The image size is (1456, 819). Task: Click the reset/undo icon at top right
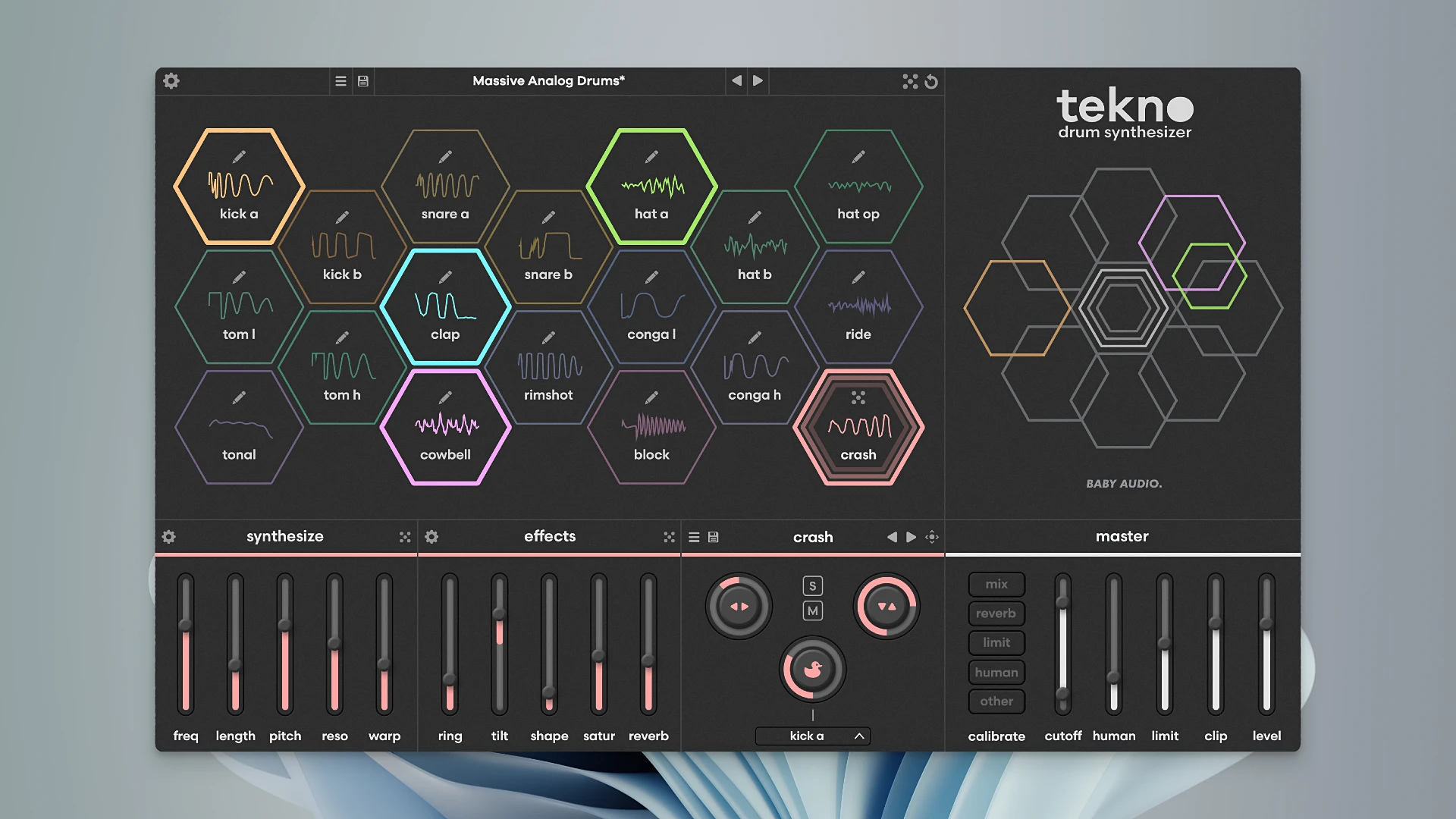coord(932,81)
